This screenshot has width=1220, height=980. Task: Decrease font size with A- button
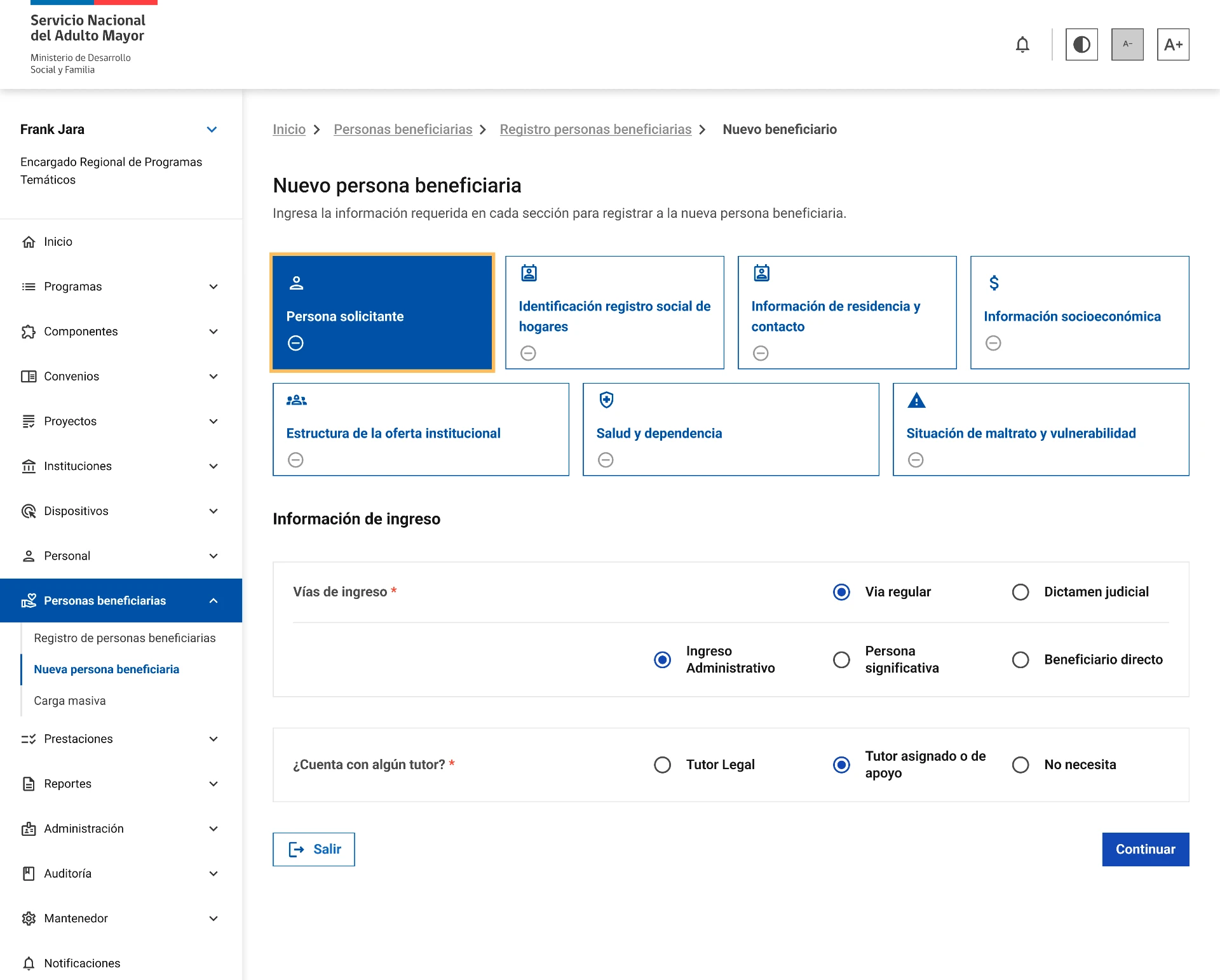pos(1127,44)
